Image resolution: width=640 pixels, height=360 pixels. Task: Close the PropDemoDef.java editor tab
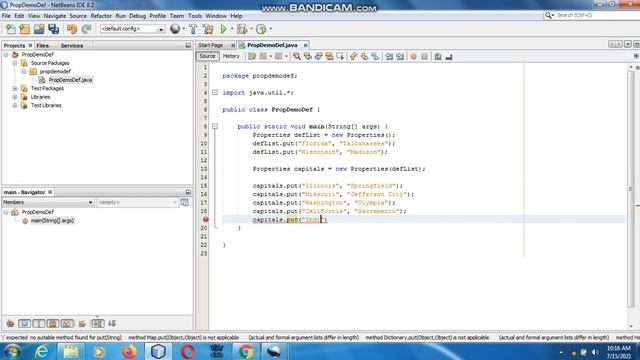click(x=305, y=45)
